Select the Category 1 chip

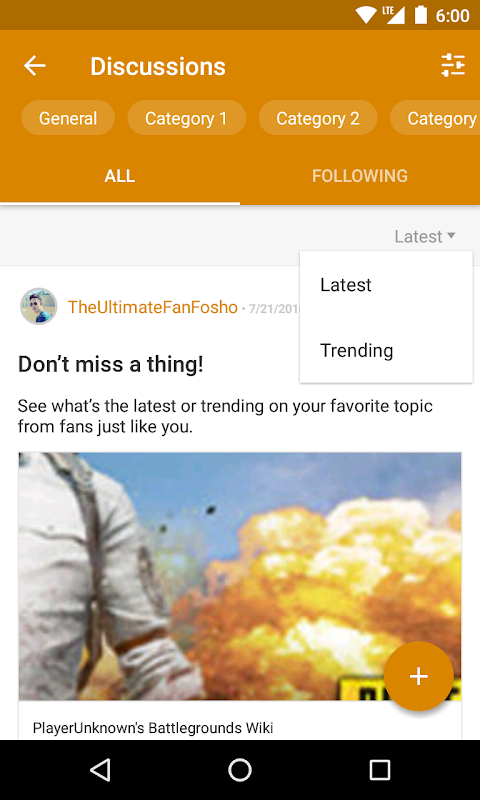186,118
